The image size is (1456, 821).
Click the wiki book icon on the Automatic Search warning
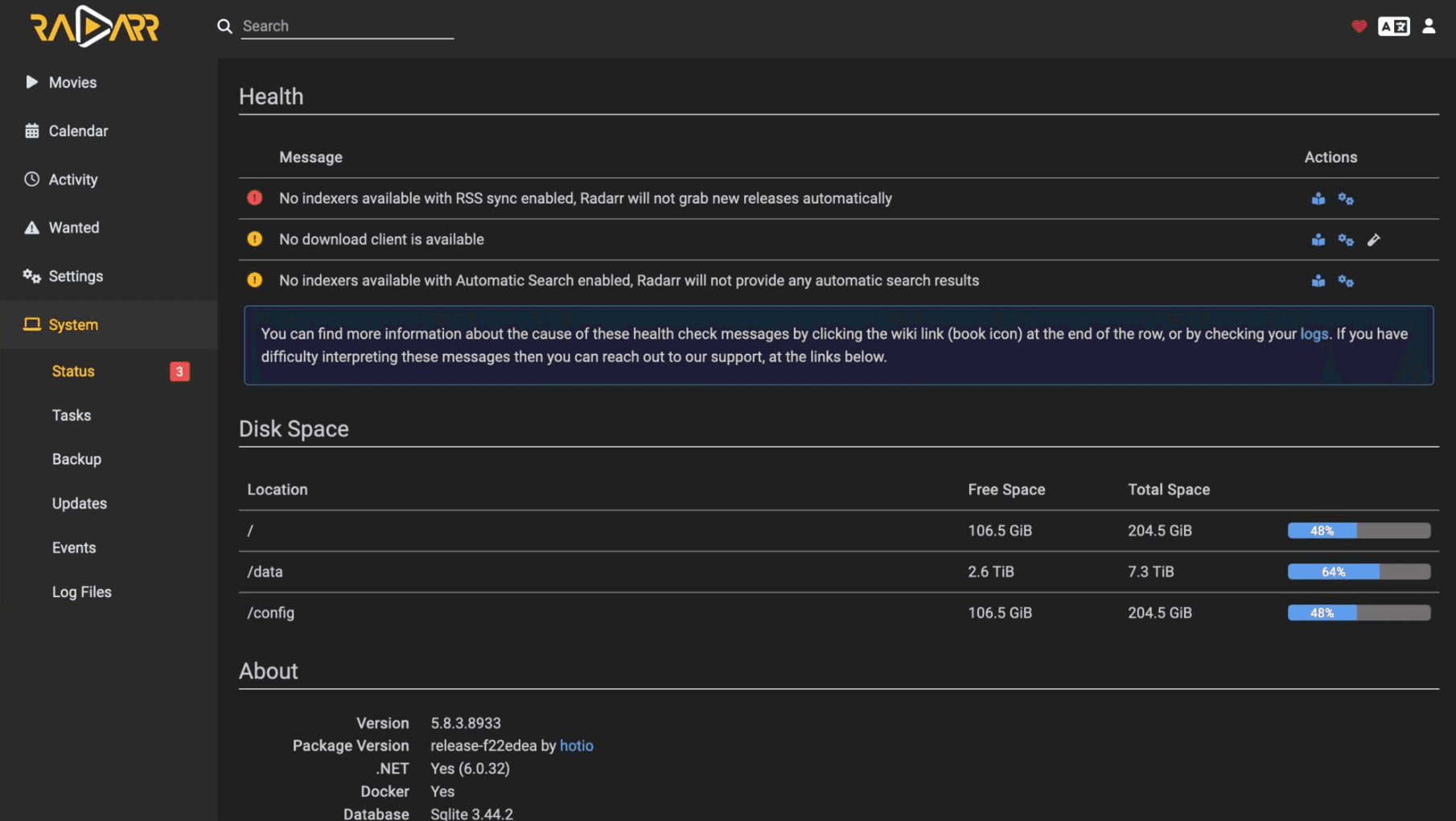(x=1318, y=280)
